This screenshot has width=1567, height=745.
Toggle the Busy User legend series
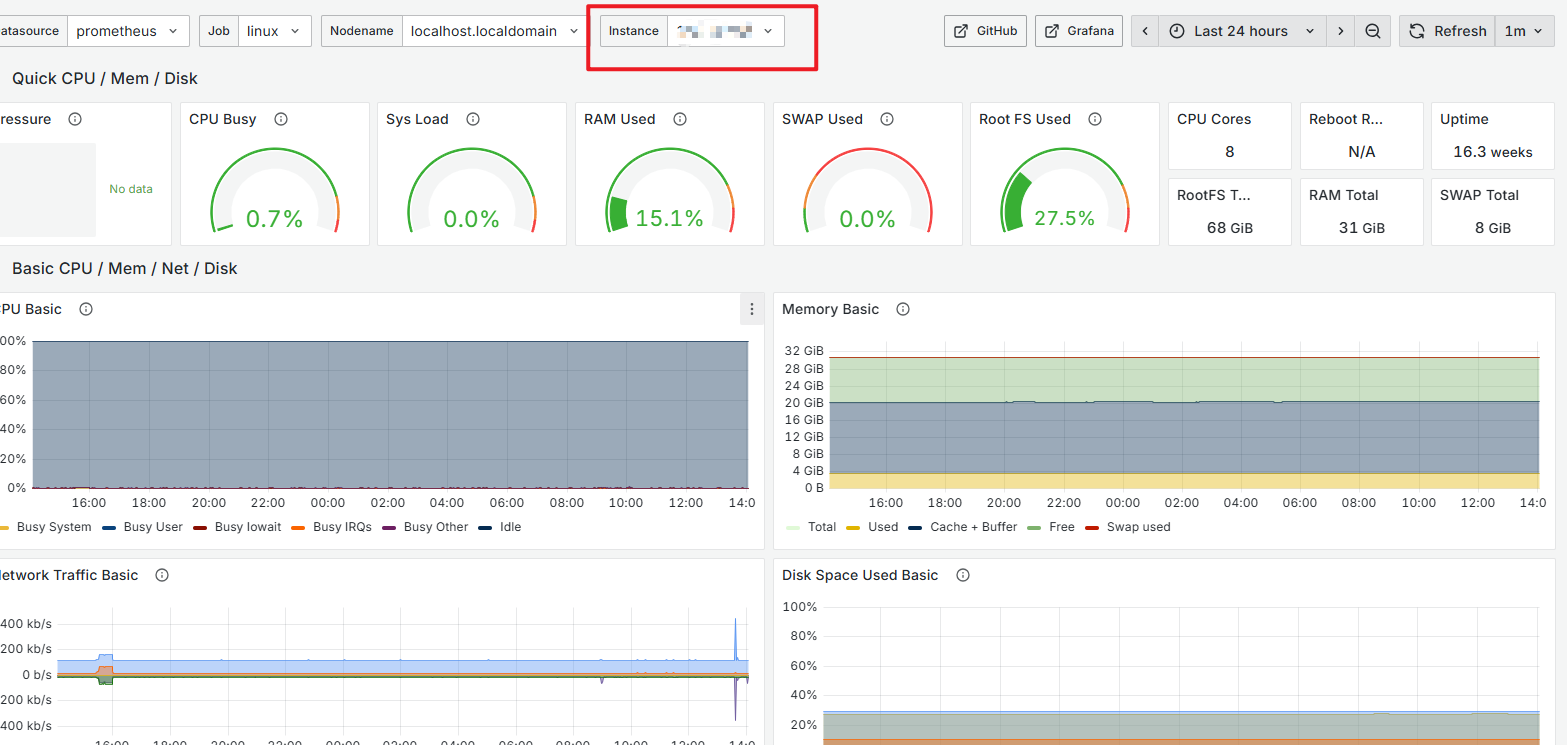[x=152, y=527]
